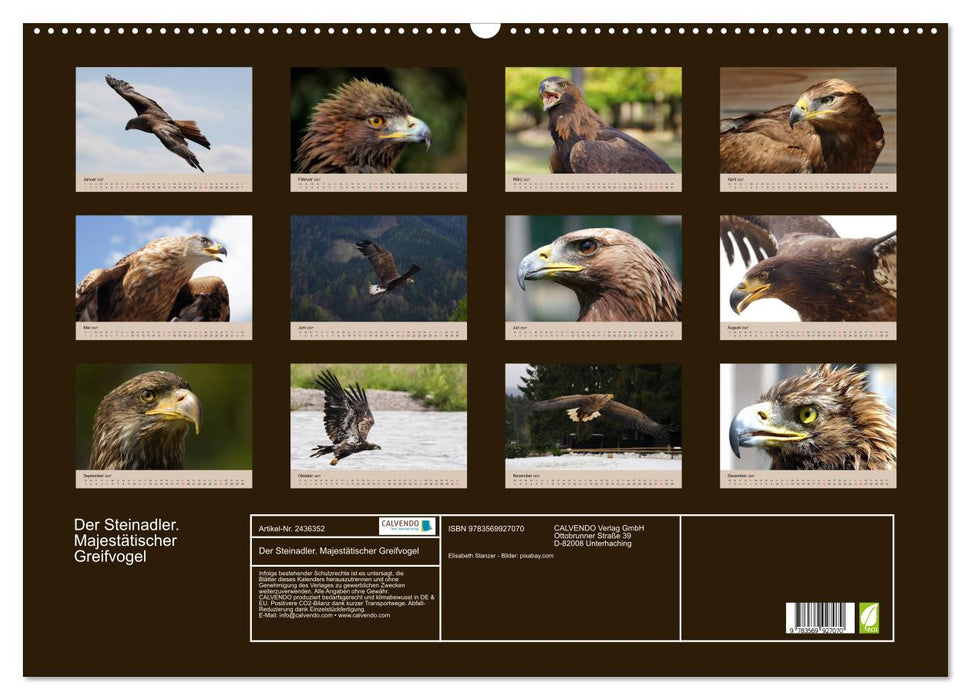This screenshot has width=971, height=700.
Task: Open the August eagle with raised wing photo
Action: coord(808,268)
